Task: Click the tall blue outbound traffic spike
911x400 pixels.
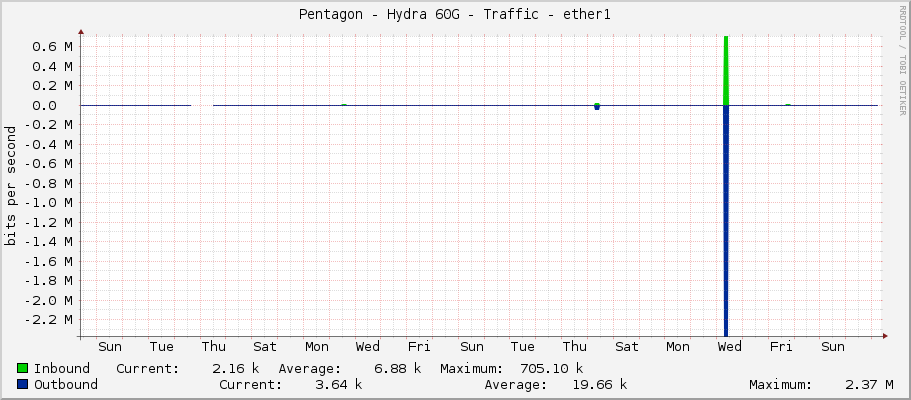Action: [726, 221]
